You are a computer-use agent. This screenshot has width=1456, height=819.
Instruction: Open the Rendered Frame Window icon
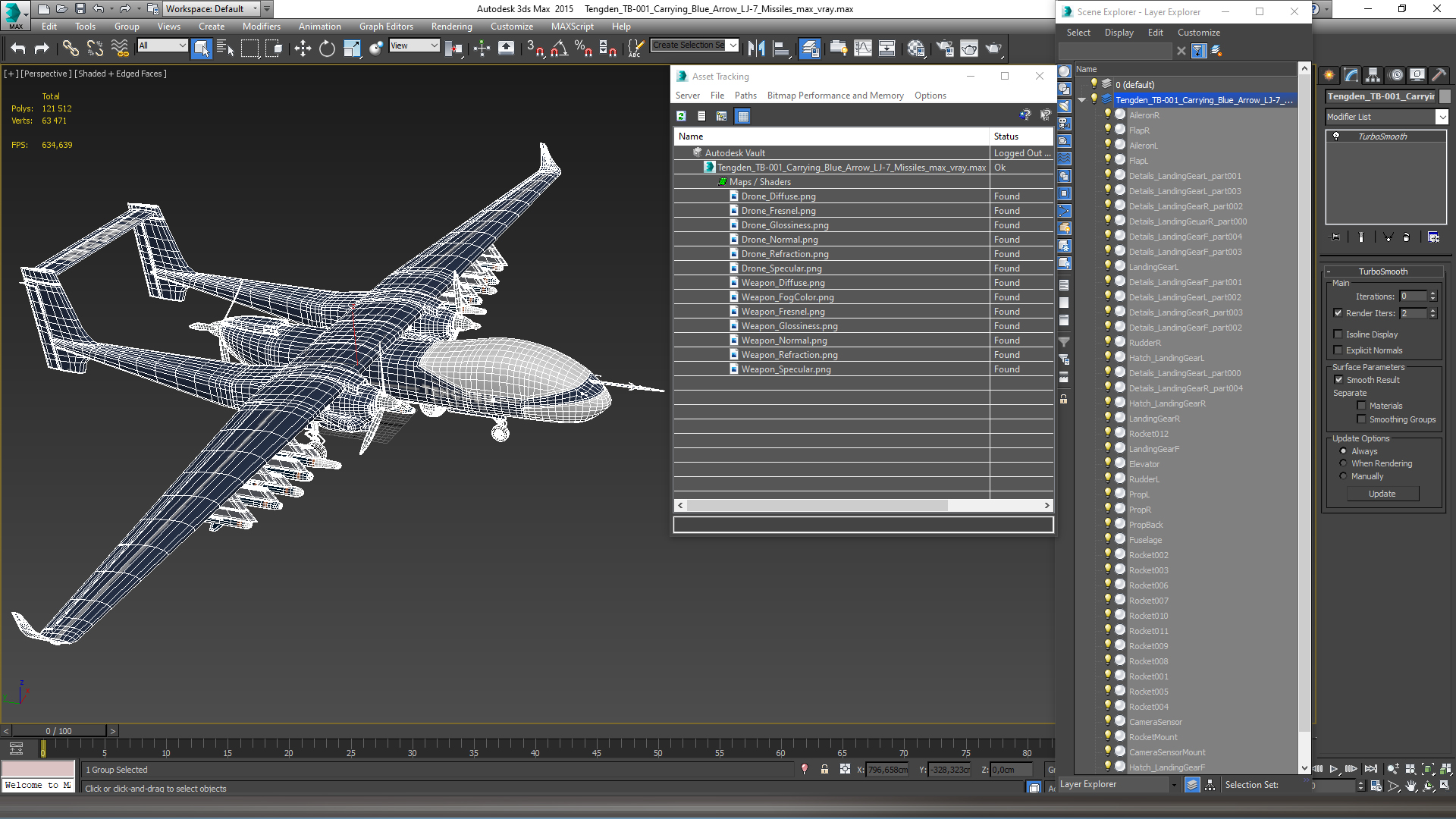click(x=969, y=49)
